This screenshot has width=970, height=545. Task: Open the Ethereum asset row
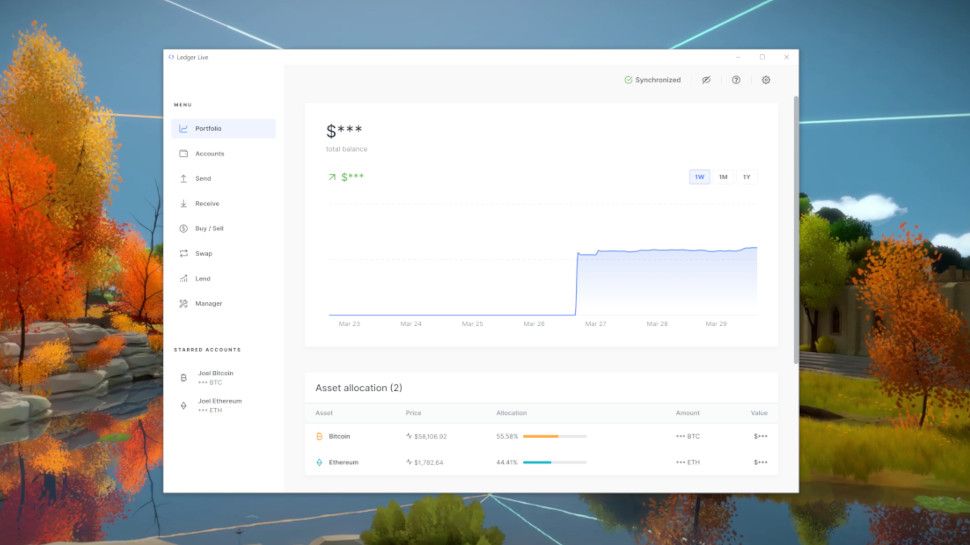click(x=541, y=462)
